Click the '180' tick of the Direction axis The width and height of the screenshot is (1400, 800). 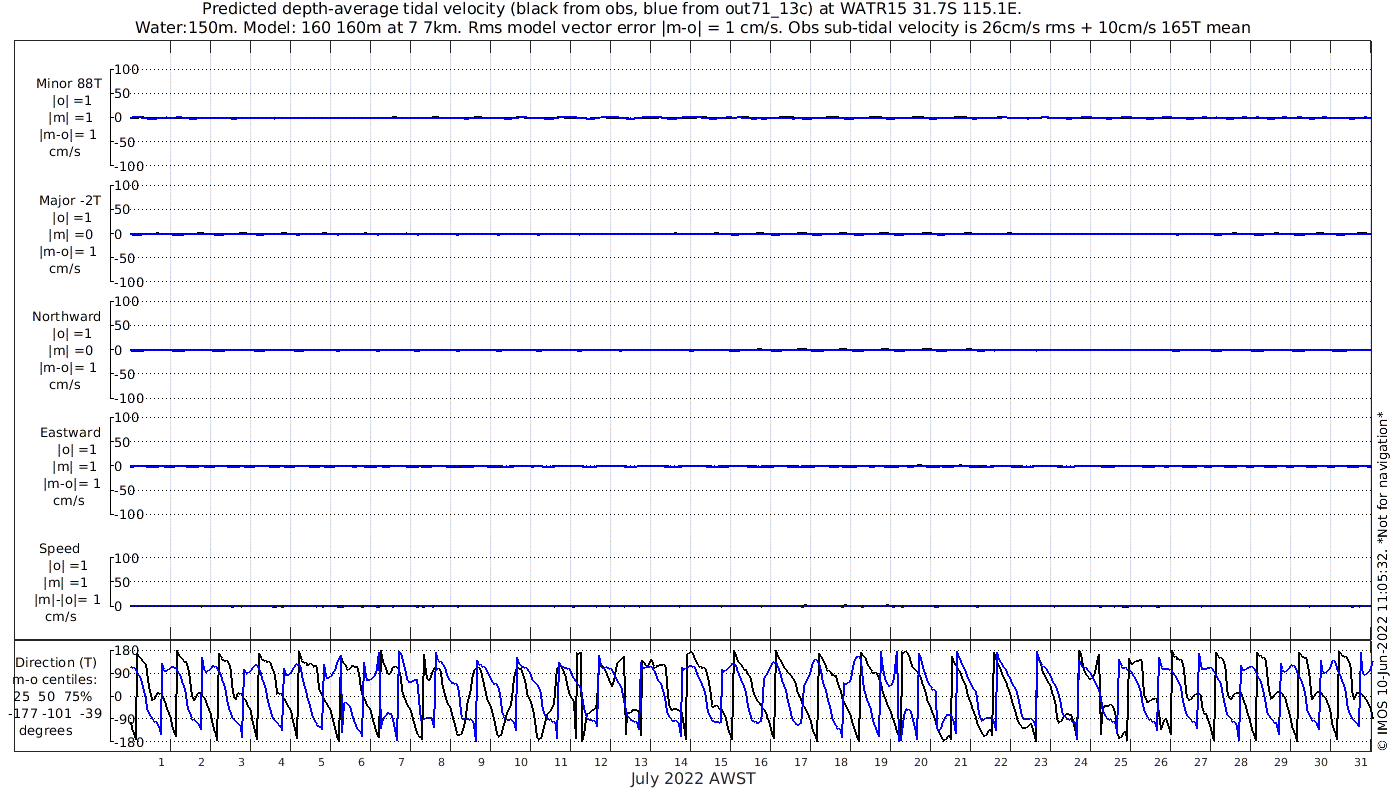point(126,651)
